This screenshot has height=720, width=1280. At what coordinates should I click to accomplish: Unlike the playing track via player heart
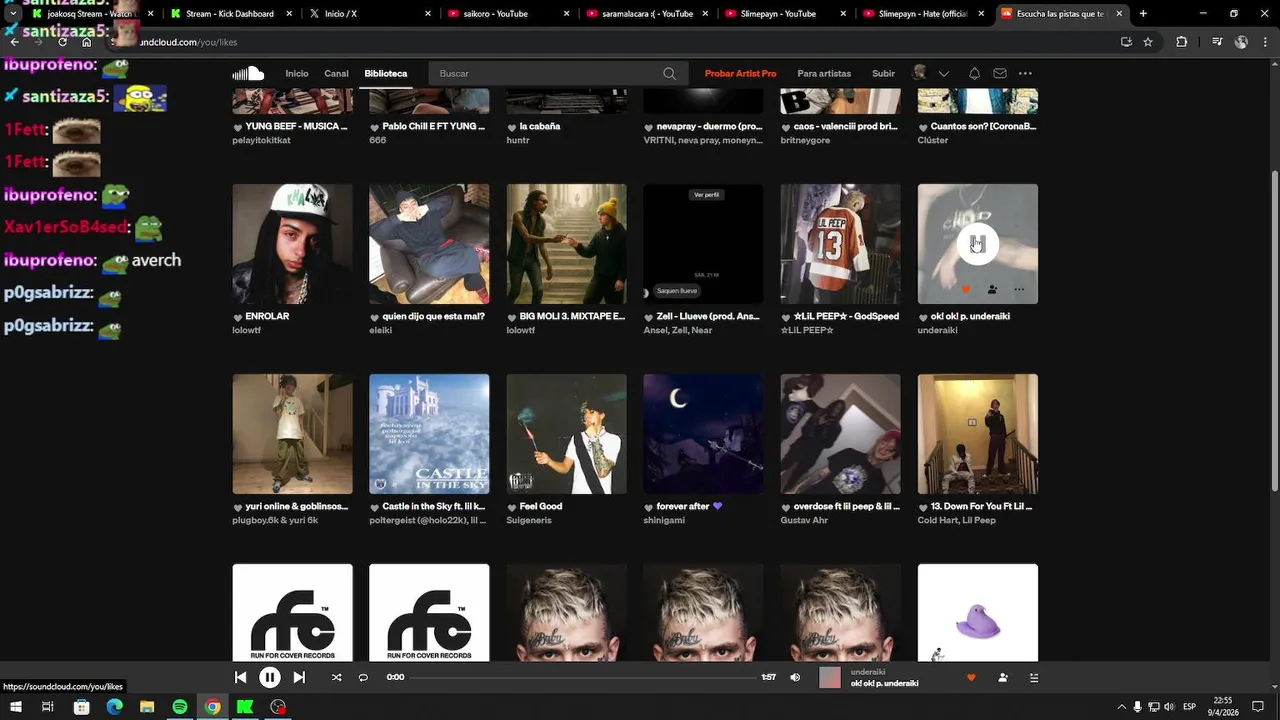click(971, 677)
